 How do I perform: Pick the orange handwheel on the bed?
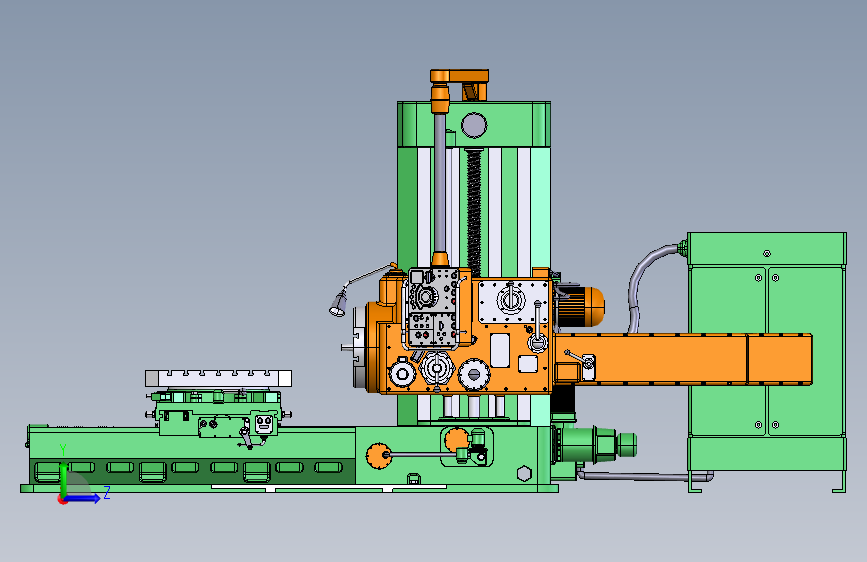point(379,456)
